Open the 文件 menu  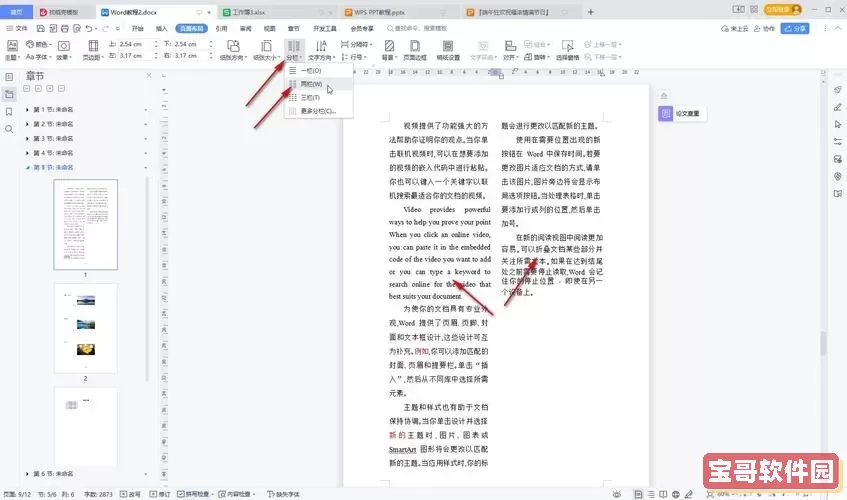[x=17, y=28]
